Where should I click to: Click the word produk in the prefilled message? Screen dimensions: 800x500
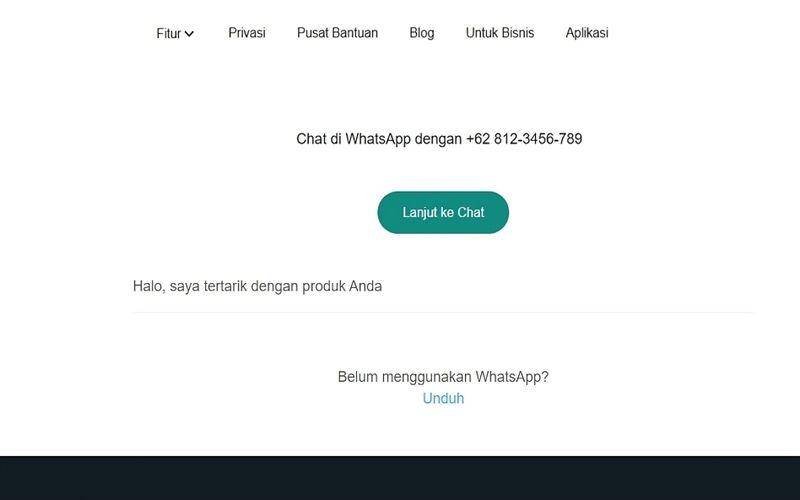tap(324, 287)
